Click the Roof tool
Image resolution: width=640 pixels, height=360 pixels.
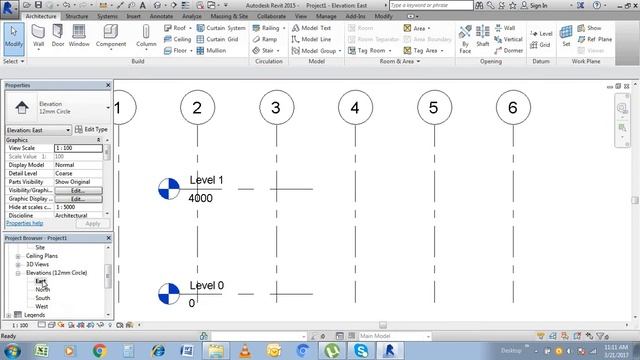tap(178, 28)
